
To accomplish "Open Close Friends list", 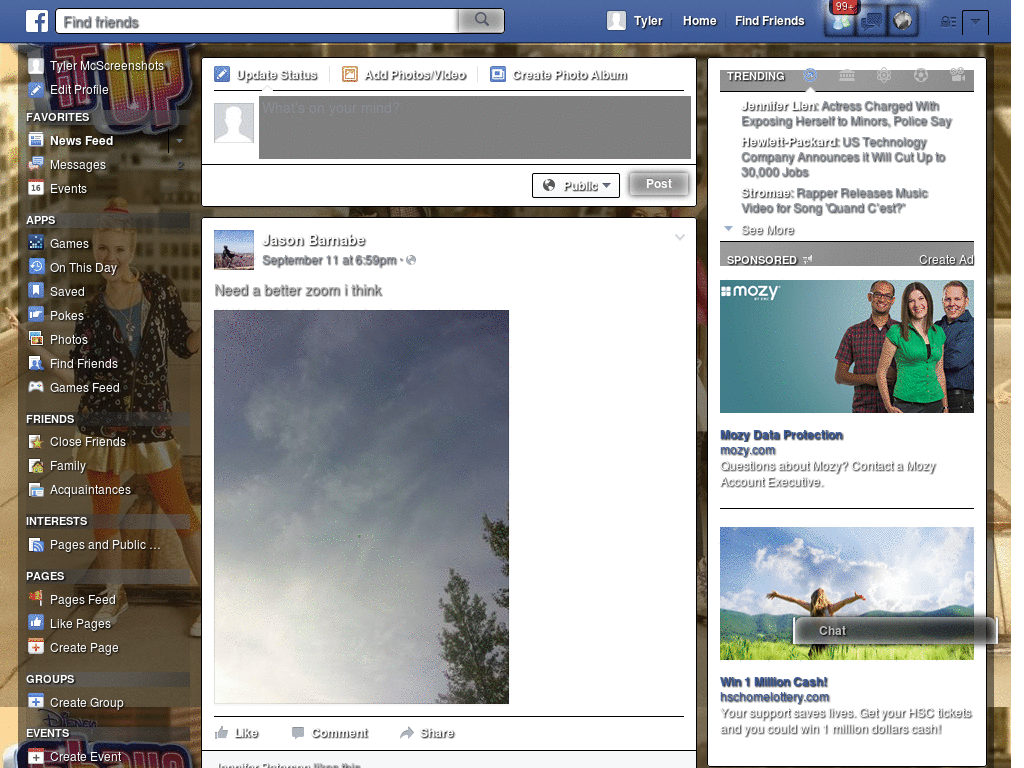I will [x=88, y=442].
